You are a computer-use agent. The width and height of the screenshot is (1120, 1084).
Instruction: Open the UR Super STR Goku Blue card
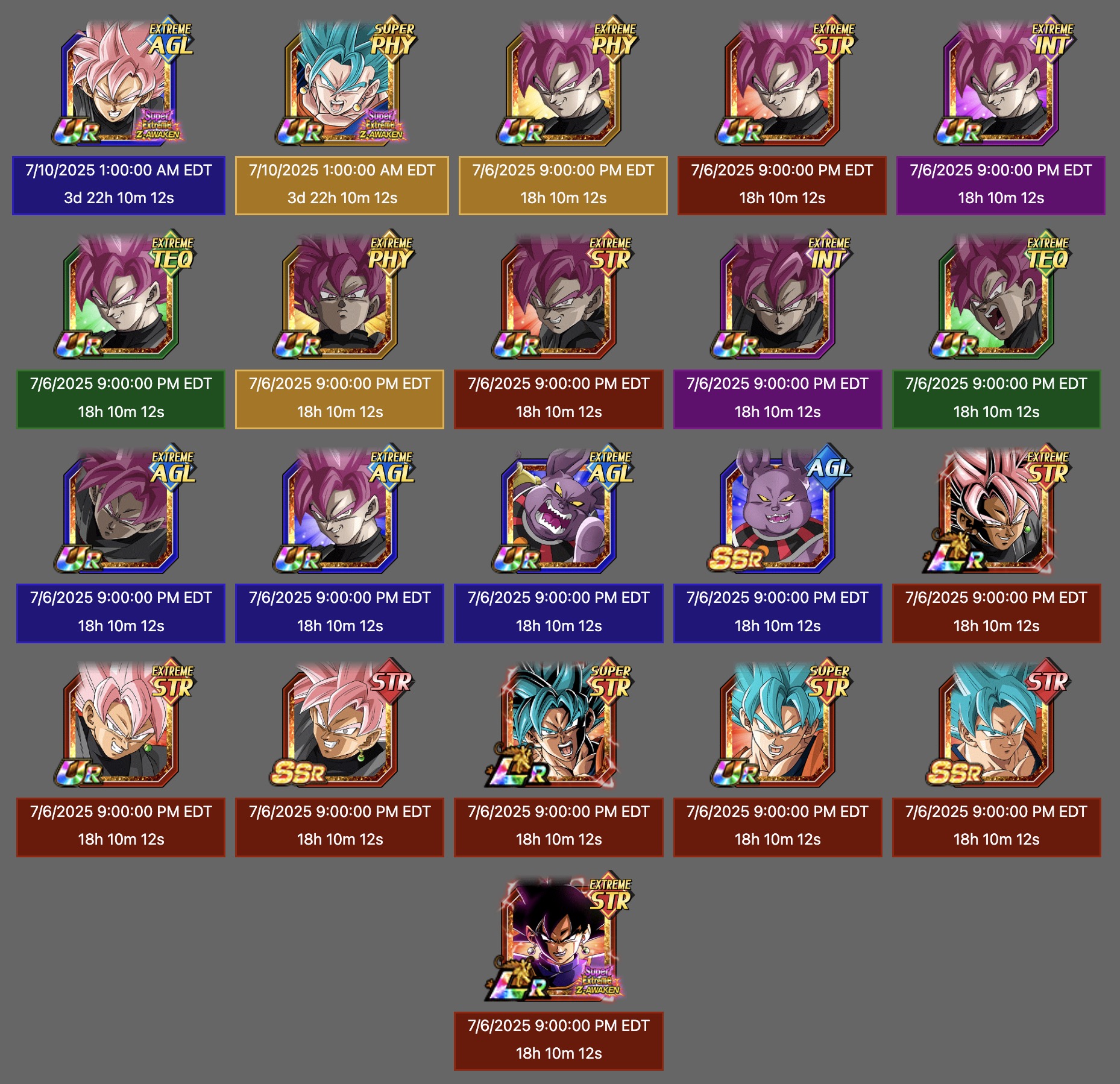778,722
